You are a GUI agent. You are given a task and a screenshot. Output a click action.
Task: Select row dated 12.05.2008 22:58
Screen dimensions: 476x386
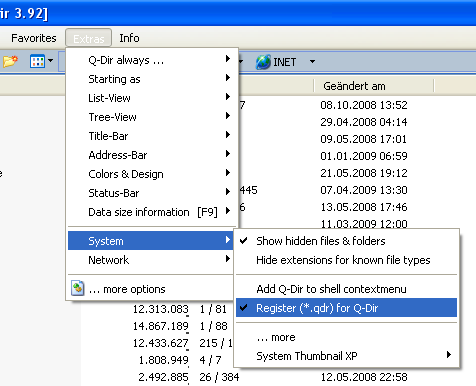(x=364, y=377)
